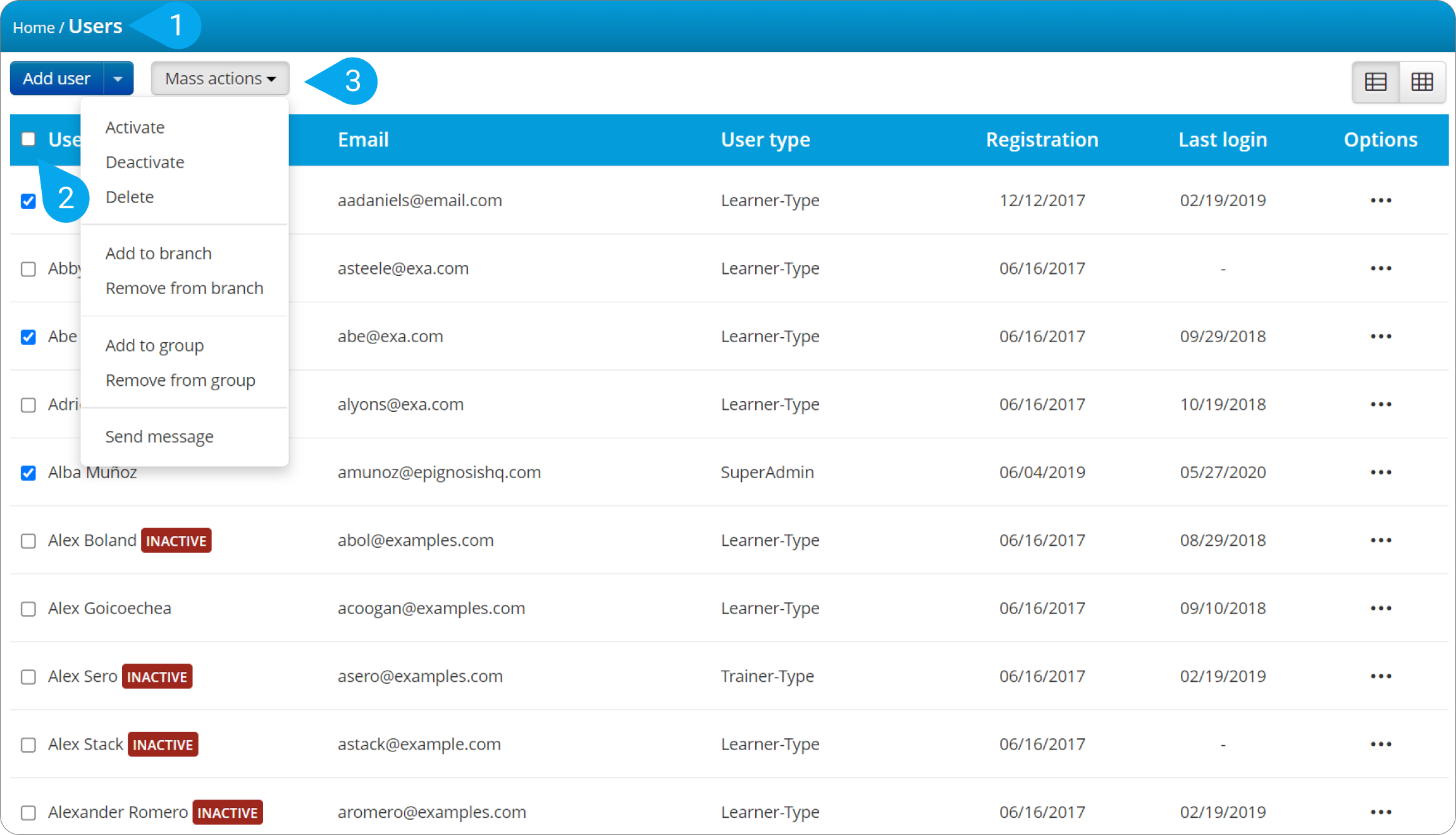
Task: Switch to the grid table view icon
Action: (x=1422, y=82)
